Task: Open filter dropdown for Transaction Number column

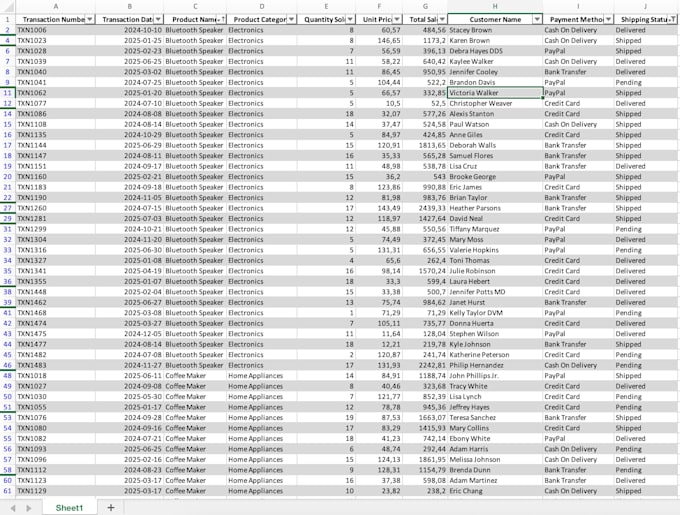Action: 90,19
